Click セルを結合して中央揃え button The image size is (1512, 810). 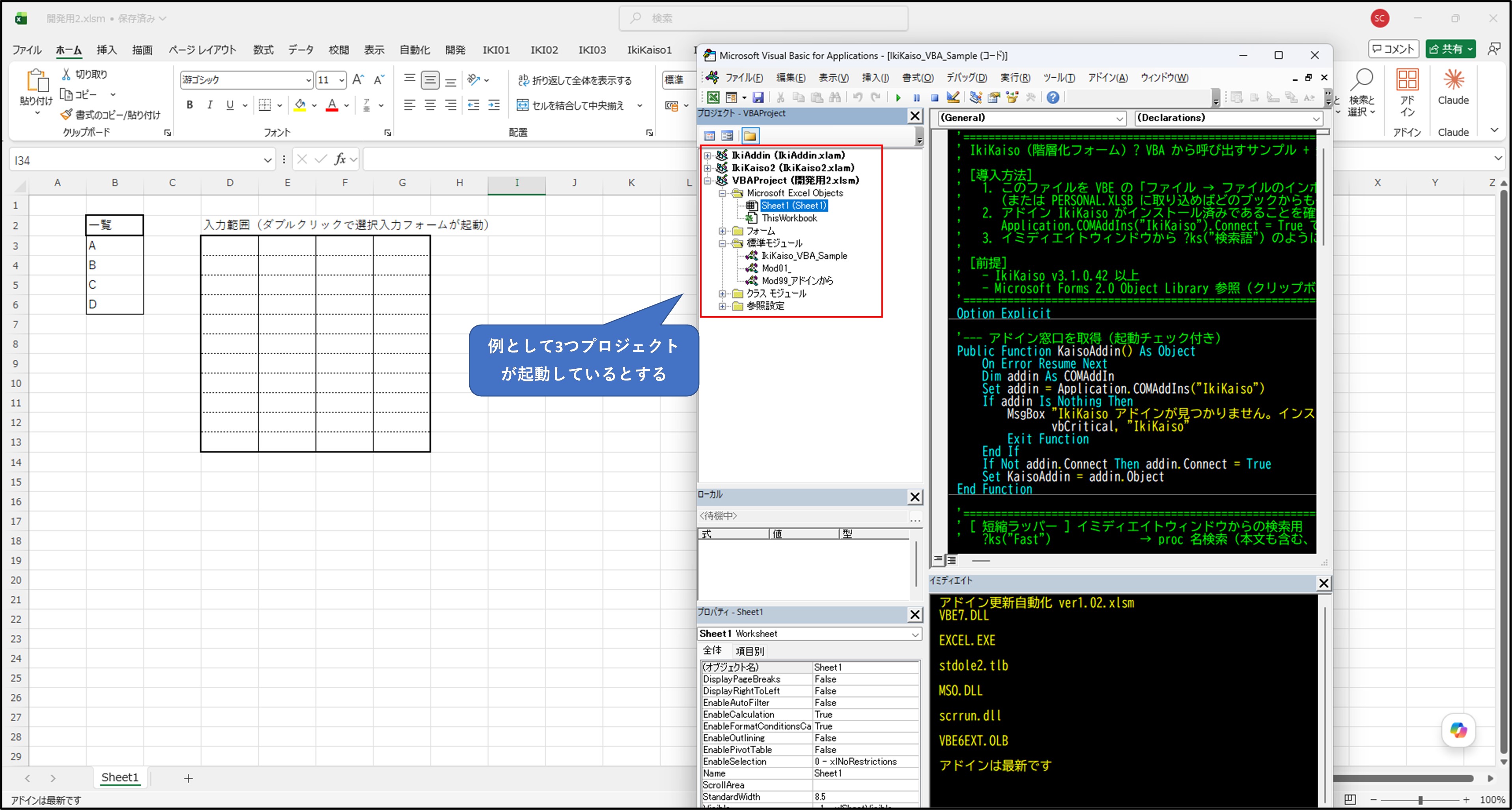[x=571, y=106]
